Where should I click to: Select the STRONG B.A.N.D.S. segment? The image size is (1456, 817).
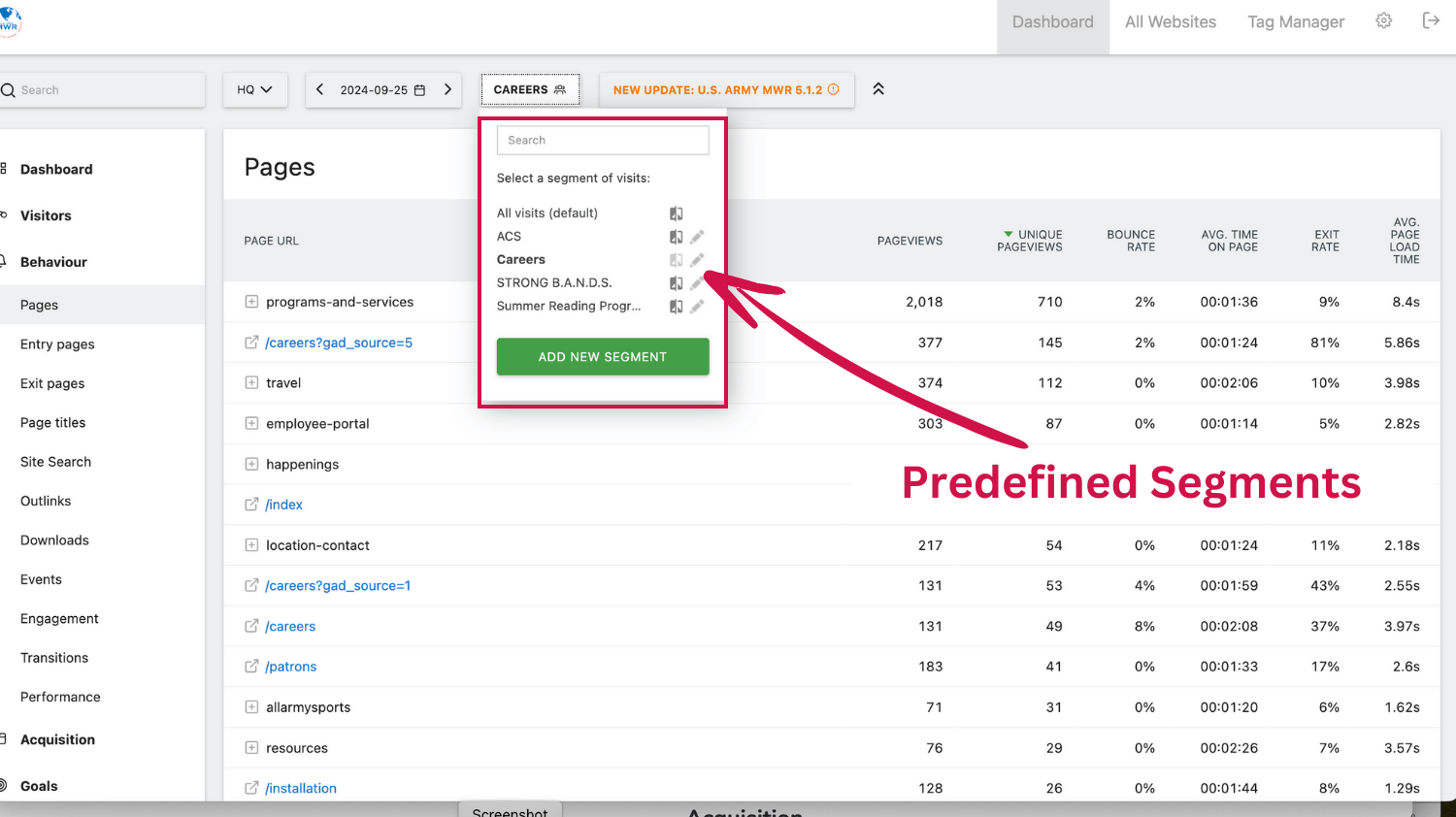(x=554, y=283)
